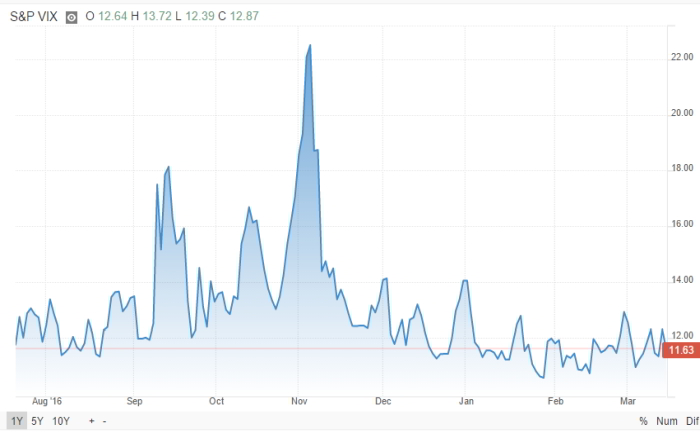Click the 22.00 price axis label
Image resolution: width=700 pixels, height=440 pixels.
(x=682, y=57)
